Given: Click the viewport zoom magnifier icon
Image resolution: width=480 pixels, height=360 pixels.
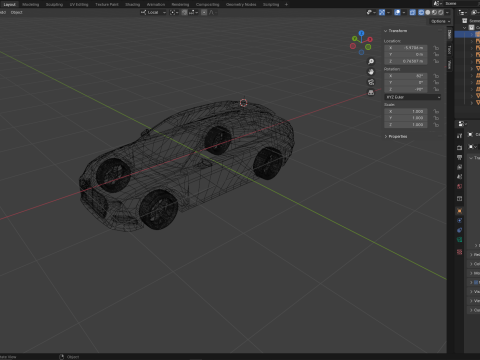Looking at the screenshot, I should click(x=371, y=62).
